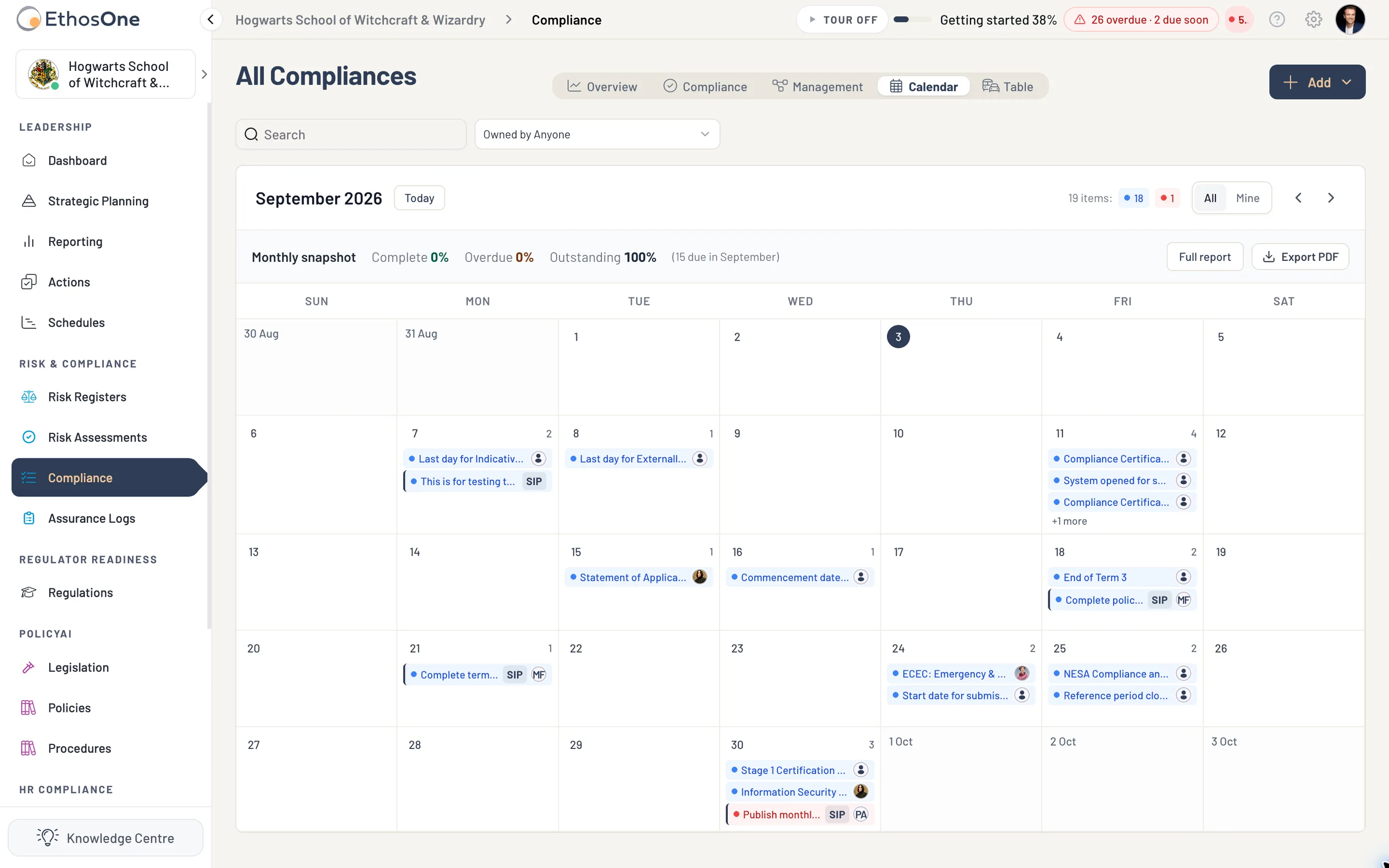Open Actions from the sidebar
Image resolution: width=1389 pixels, height=868 pixels.
(x=69, y=282)
